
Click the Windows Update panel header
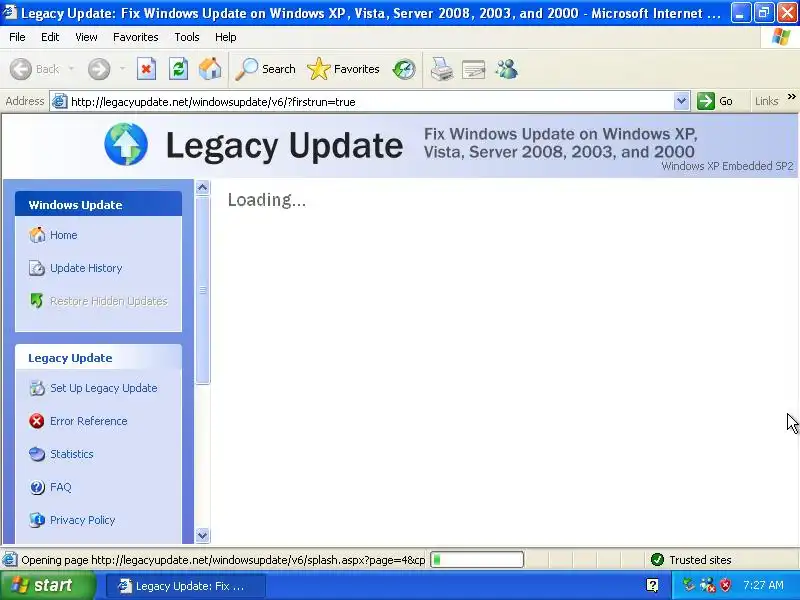pos(98,204)
